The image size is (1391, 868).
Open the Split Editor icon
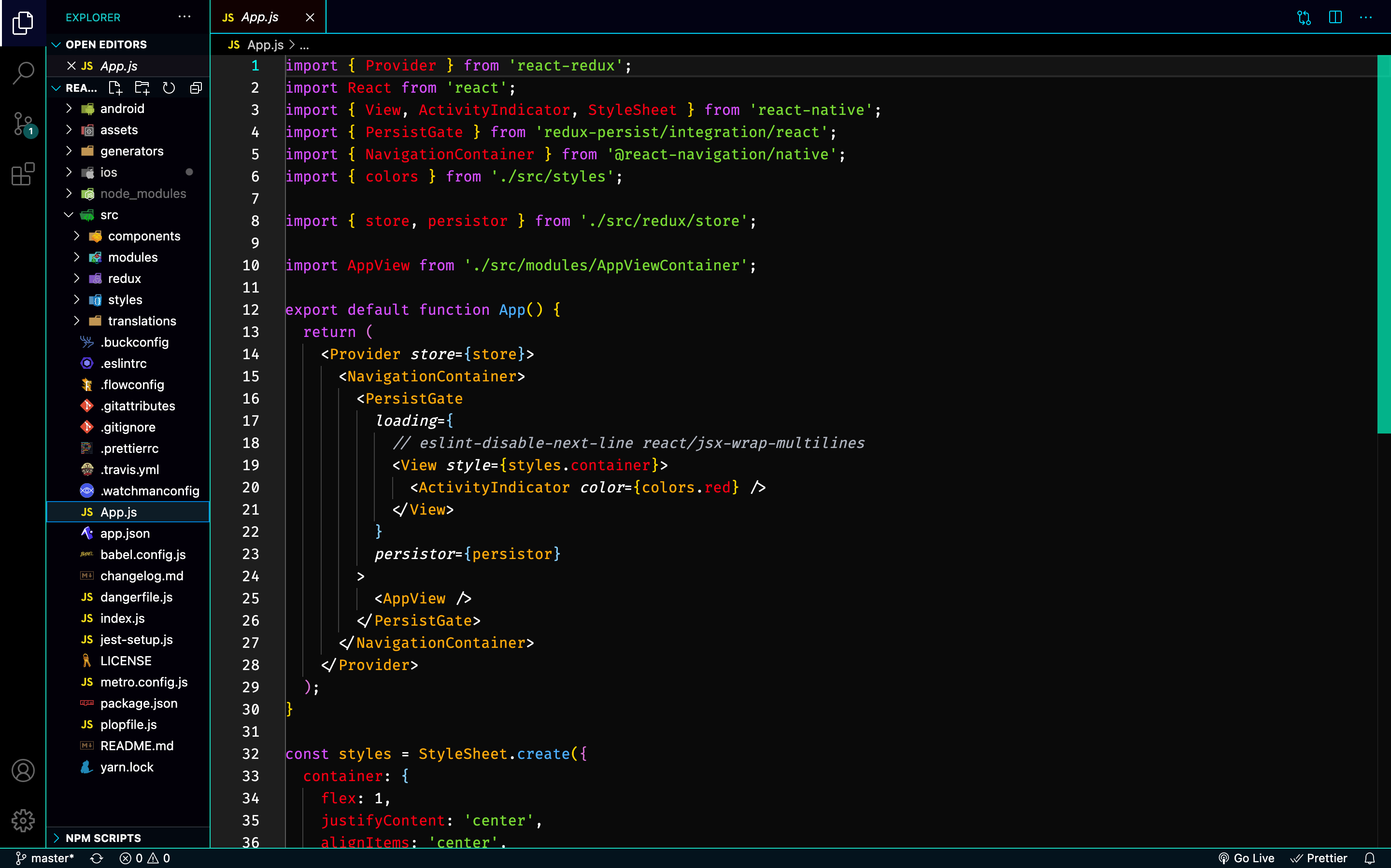[1334, 18]
